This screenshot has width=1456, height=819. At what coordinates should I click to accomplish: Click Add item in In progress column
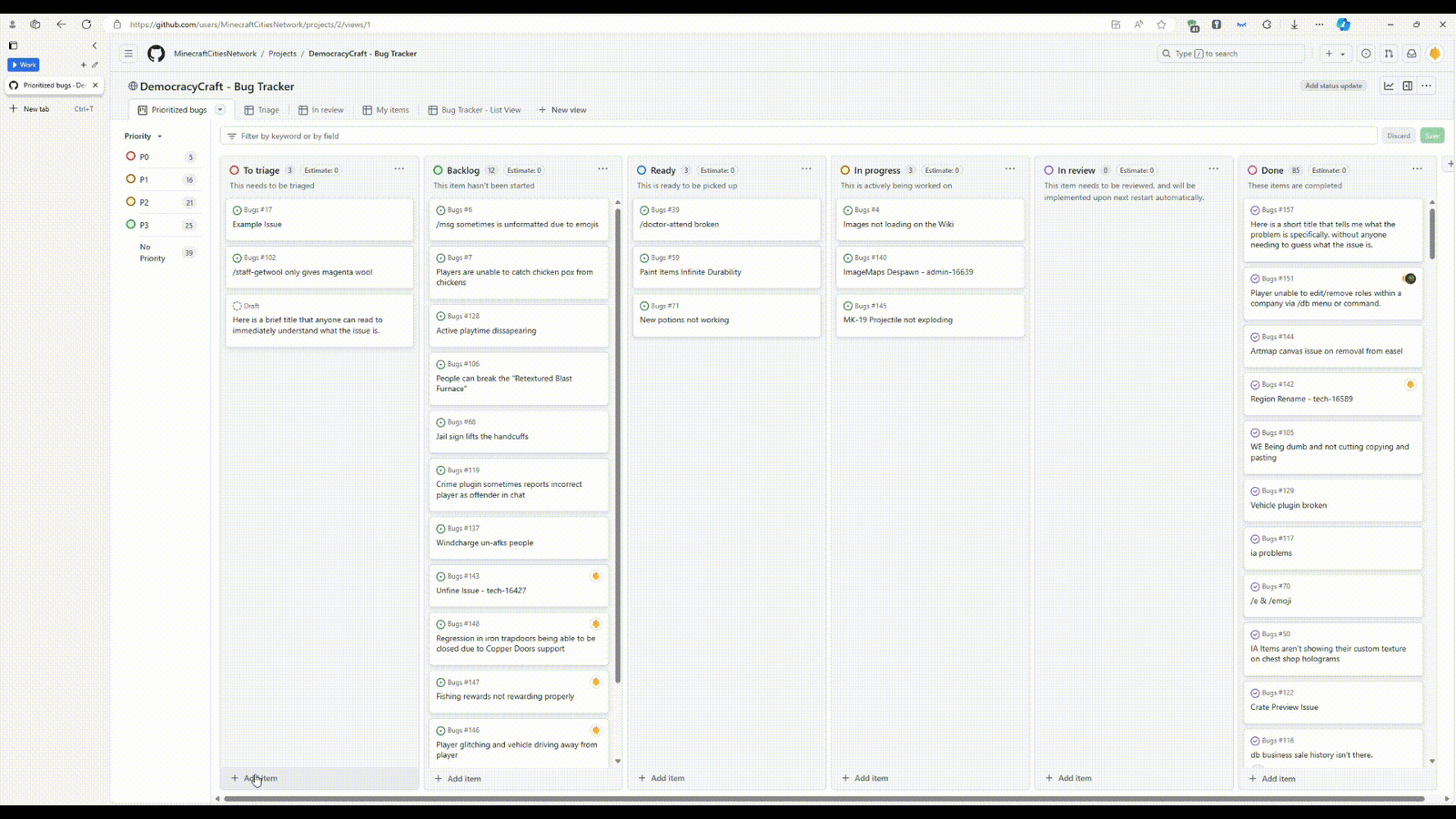coord(931,778)
